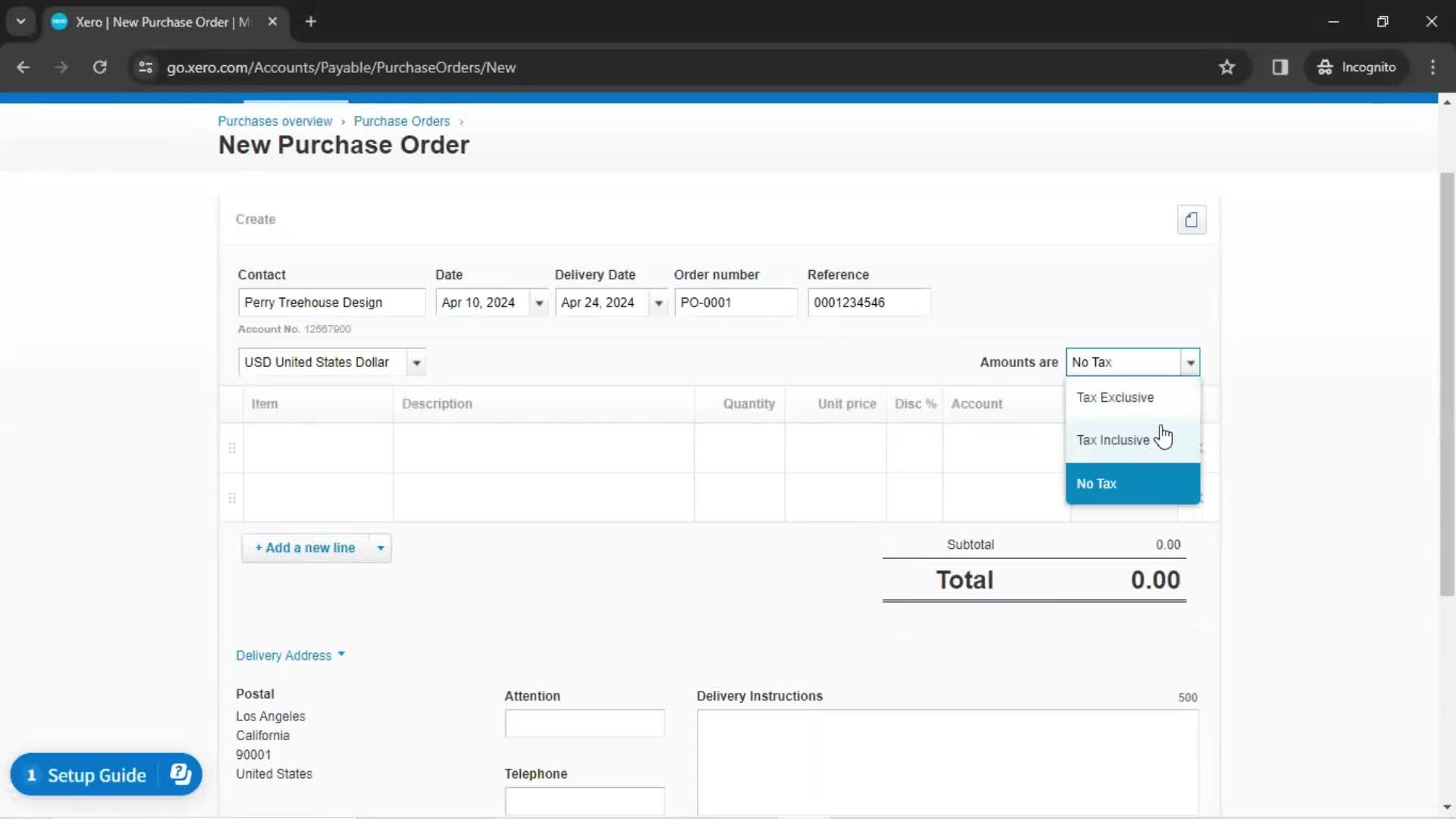The image size is (1456, 819).
Task: Open the Add a new line dropdown arrow
Action: tap(381, 548)
